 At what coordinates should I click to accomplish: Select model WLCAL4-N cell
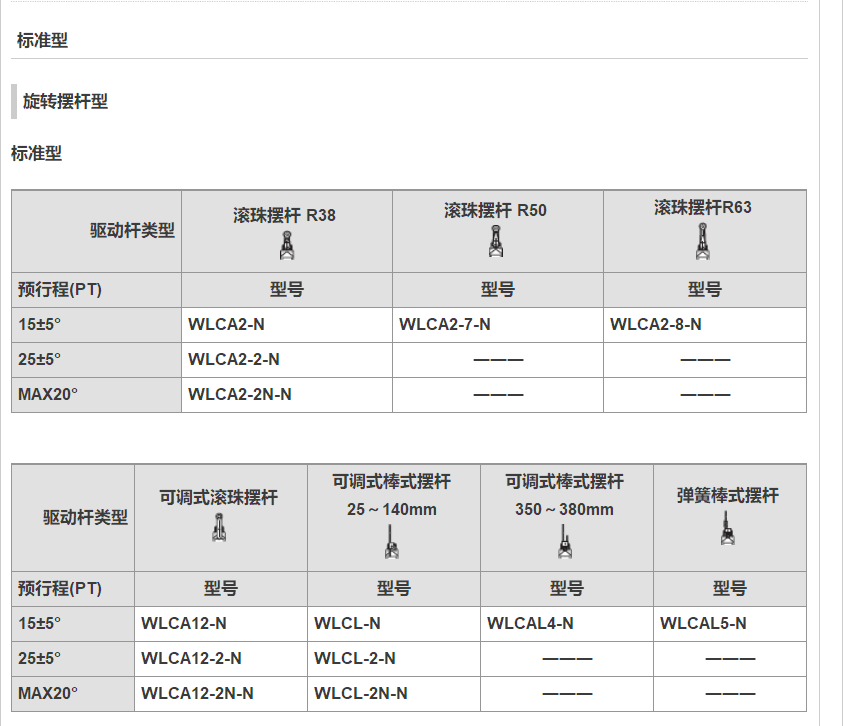click(567, 624)
